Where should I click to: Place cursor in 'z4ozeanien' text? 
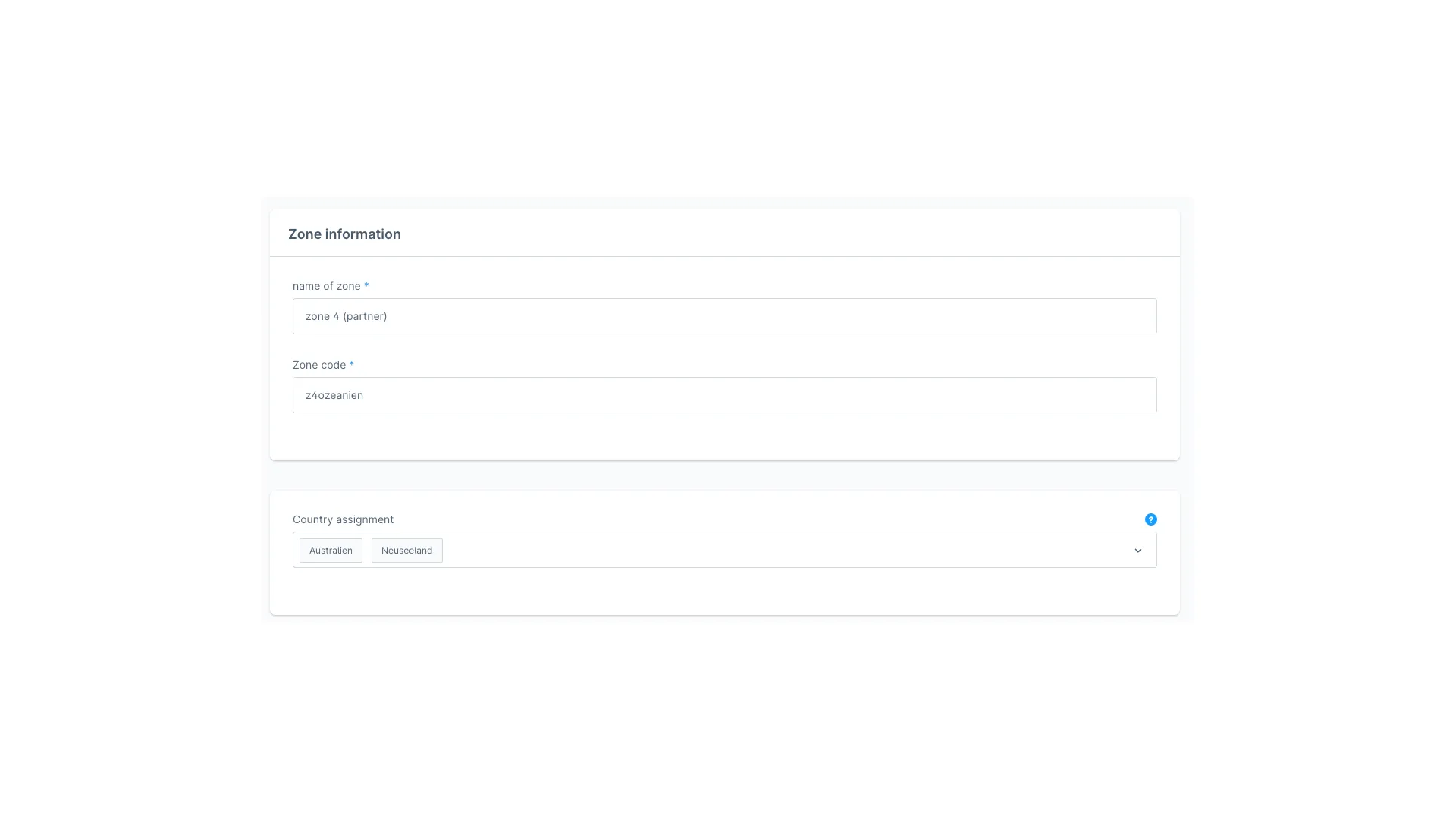click(334, 395)
